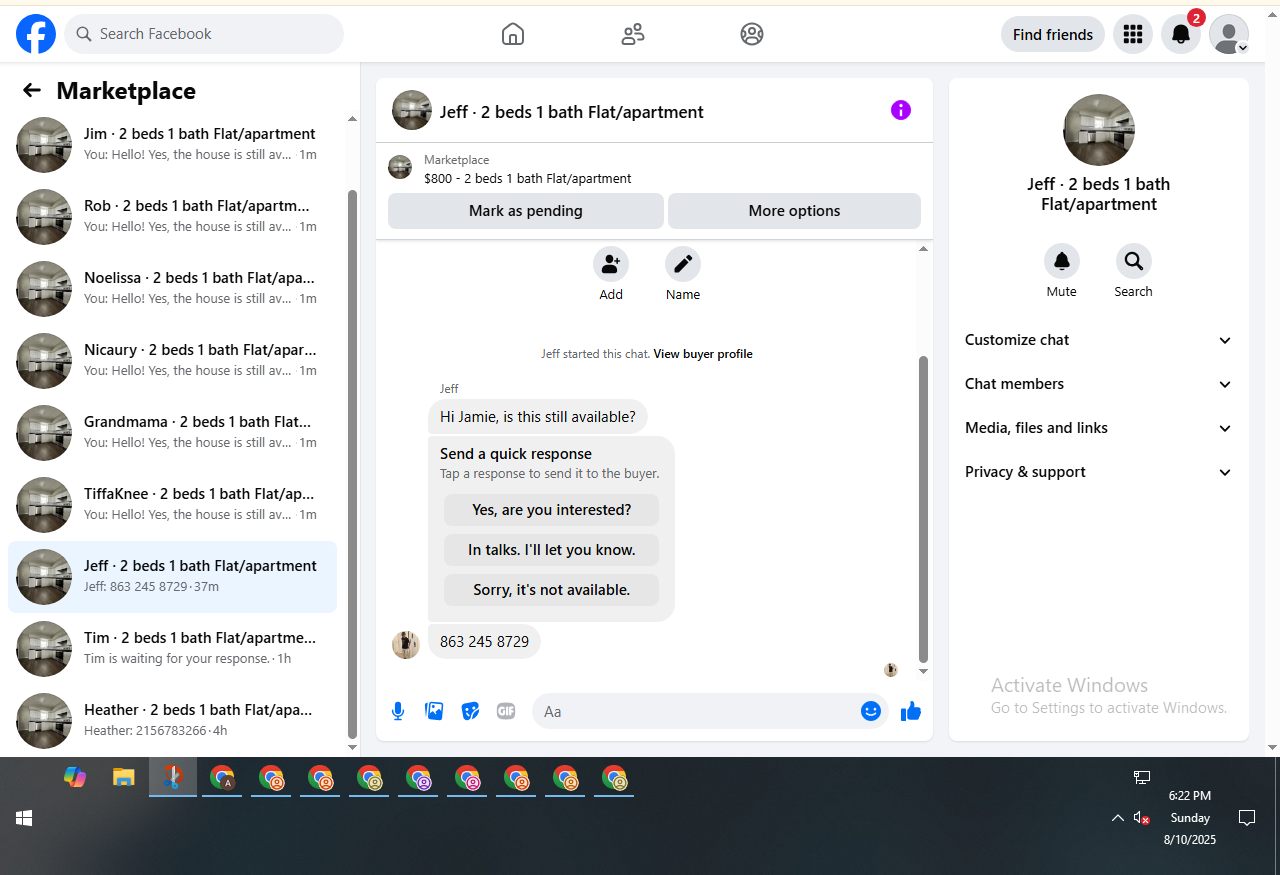Send a thumbs-up like
The image size is (1280, 875).
[x=911, y=711]
